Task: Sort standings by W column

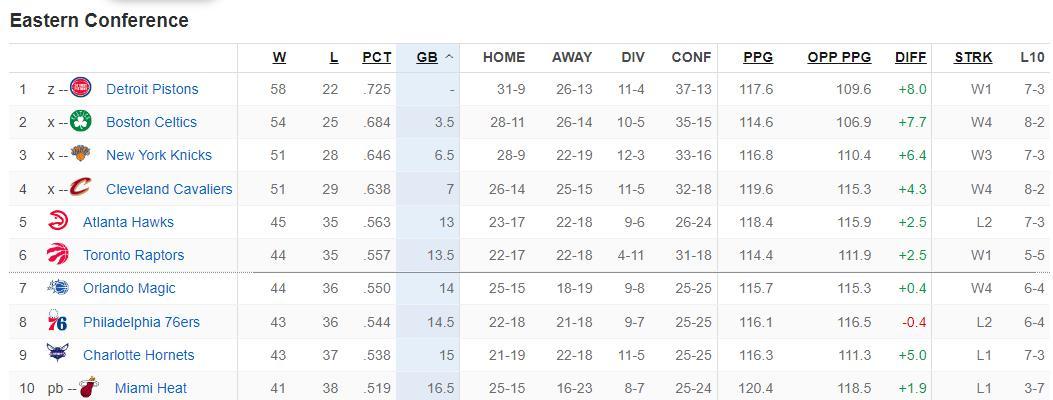Action: 279,57
